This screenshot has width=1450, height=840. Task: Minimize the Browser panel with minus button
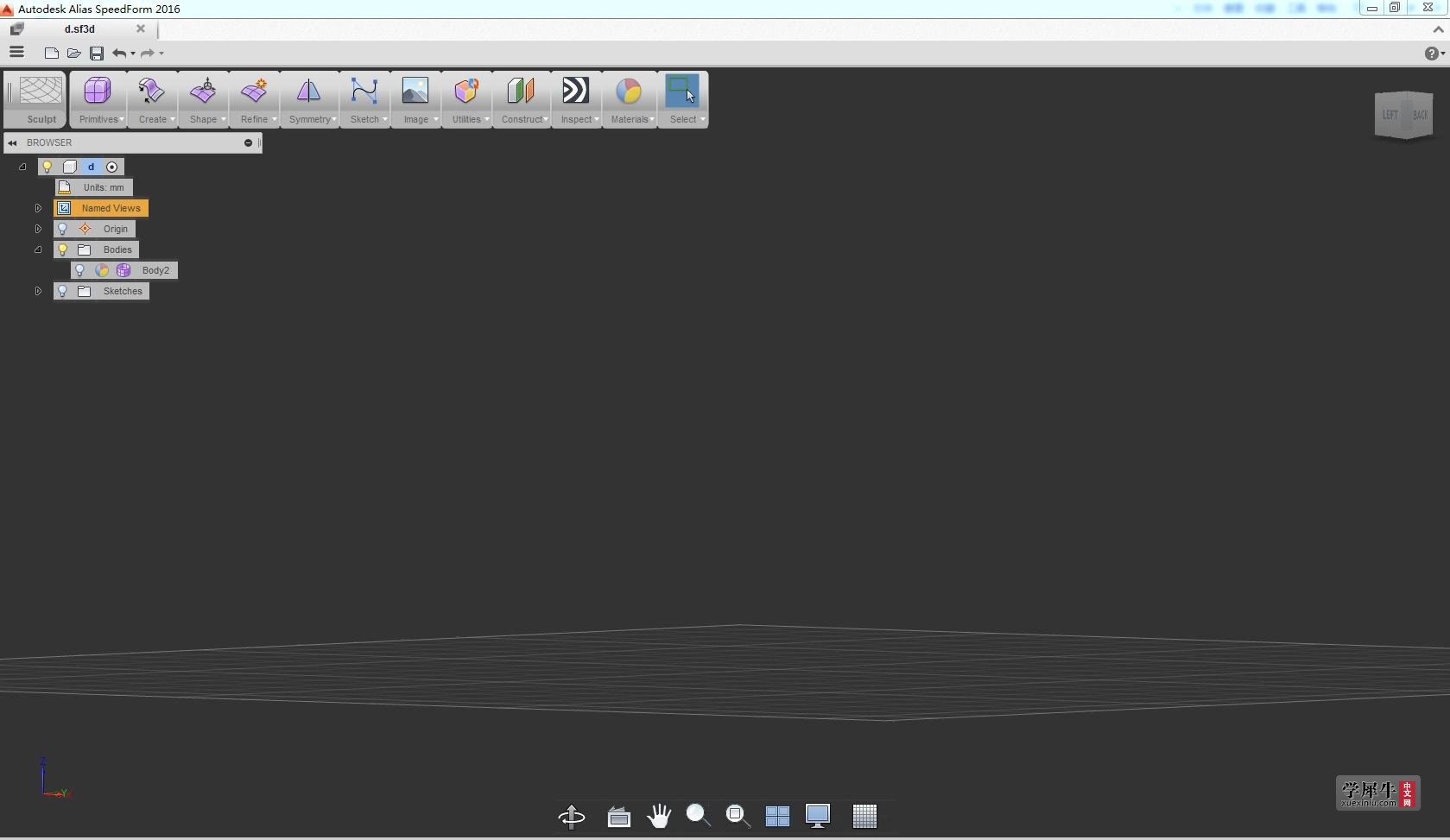point(248,142)
